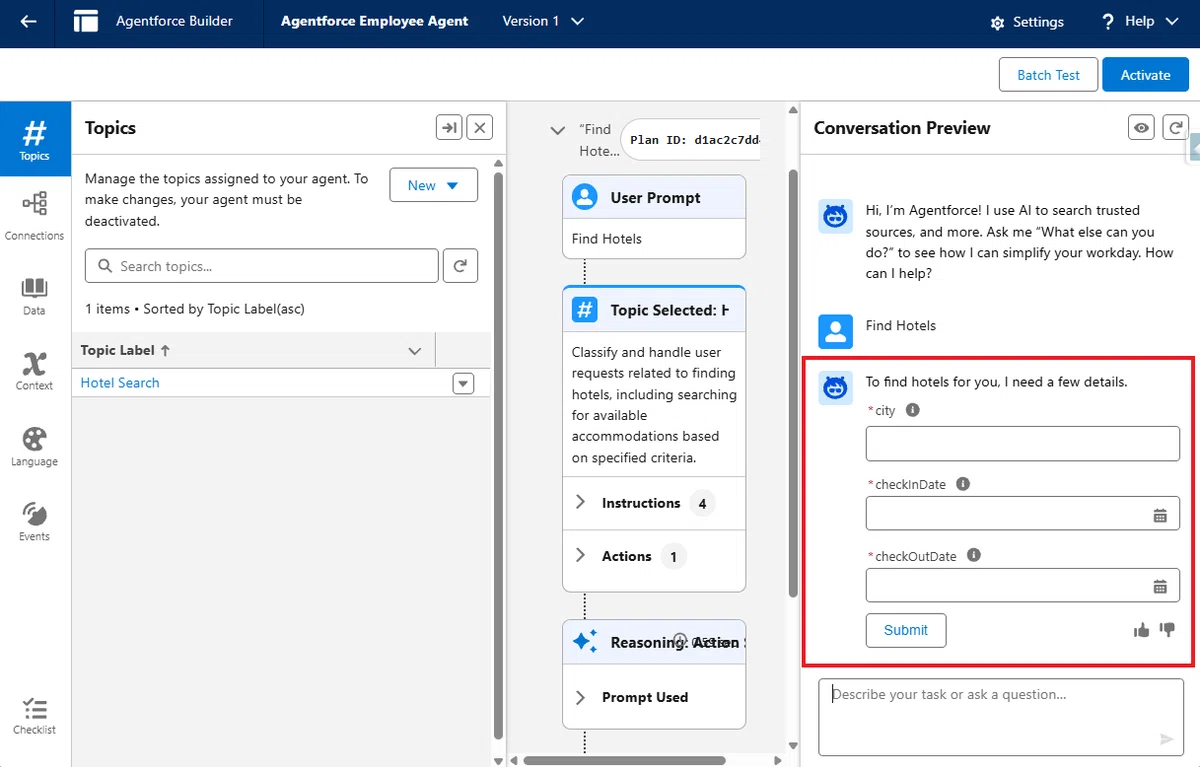This screenshot has width=1200, height=767.
Task: Open the Events sidebar tab
Action: [34, 522]
